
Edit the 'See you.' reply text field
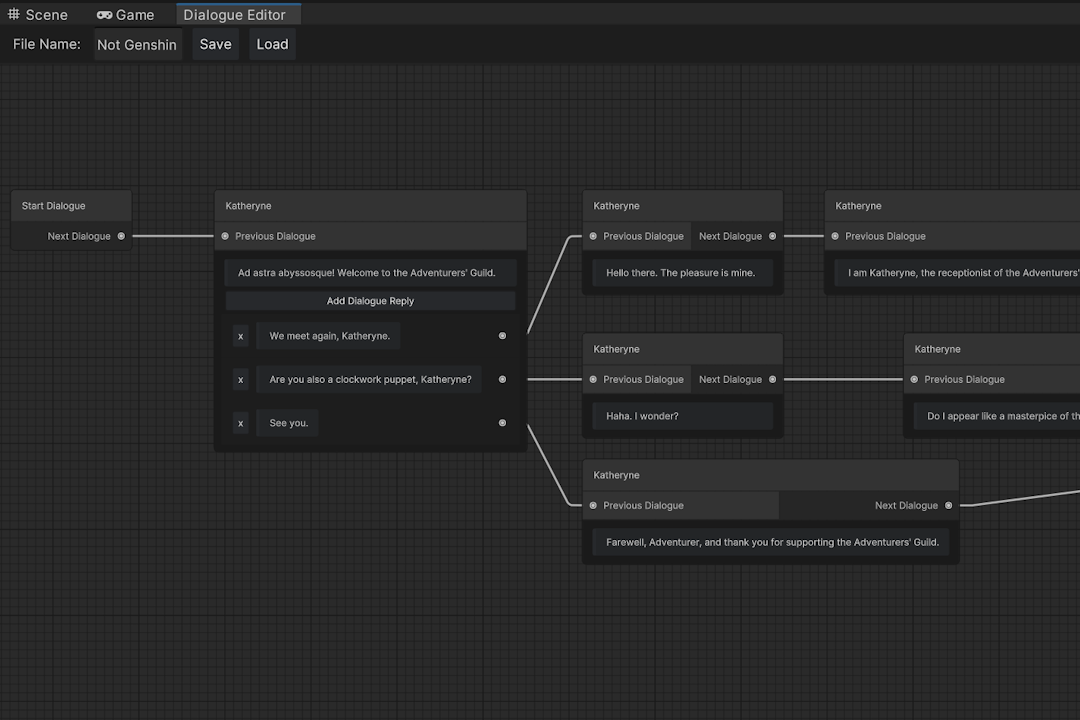coord(288,423)
